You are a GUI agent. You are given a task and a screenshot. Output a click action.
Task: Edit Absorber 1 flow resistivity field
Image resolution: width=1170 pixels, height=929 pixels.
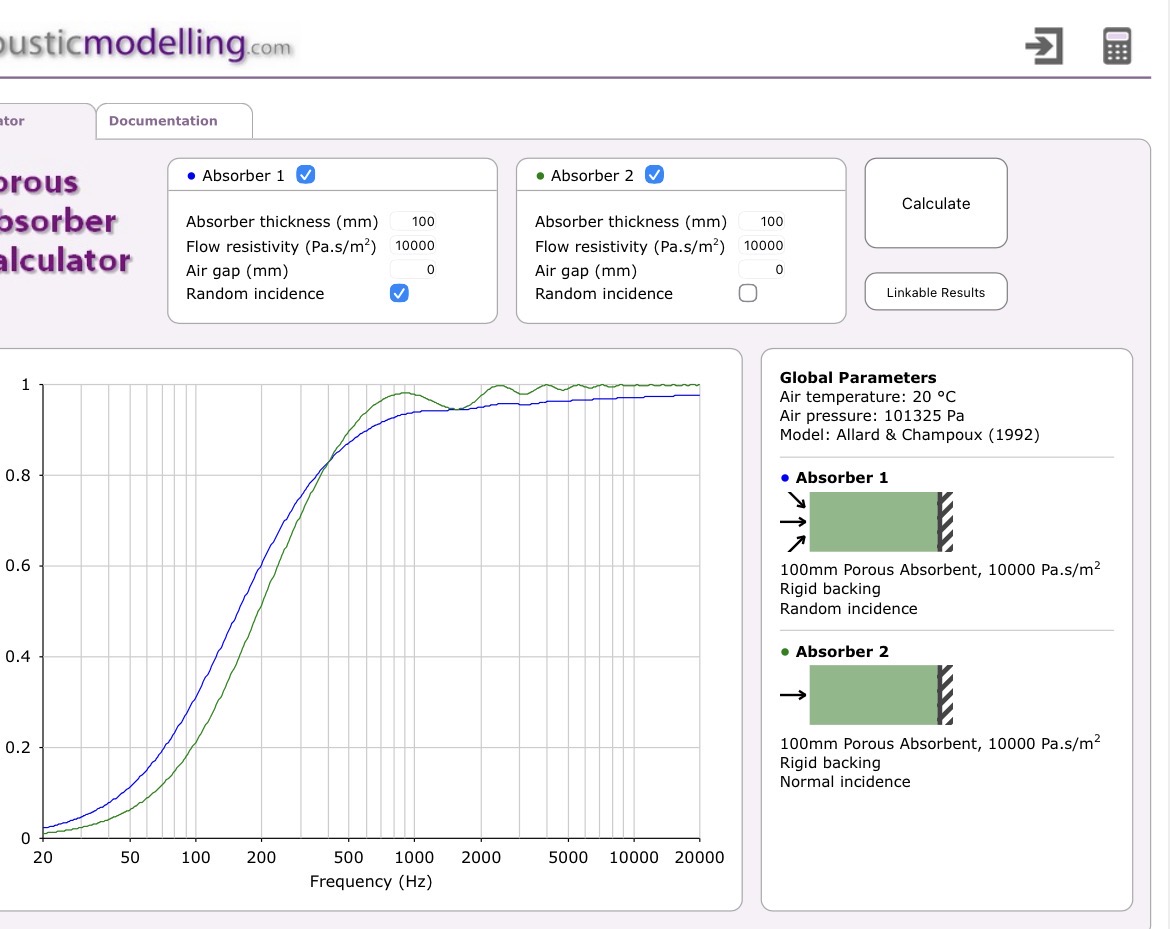point(414,246)
